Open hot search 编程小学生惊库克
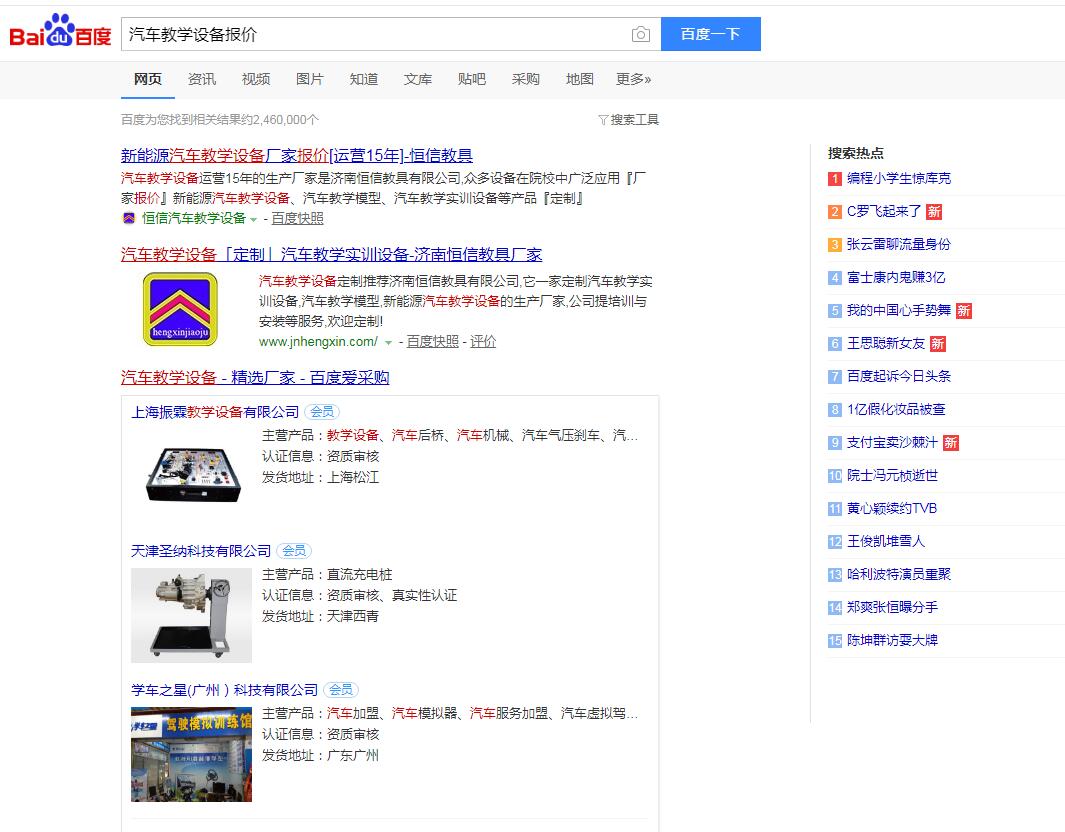This screenshot has height=832, width=1065. pyautogui.click(x=899, y=178)
